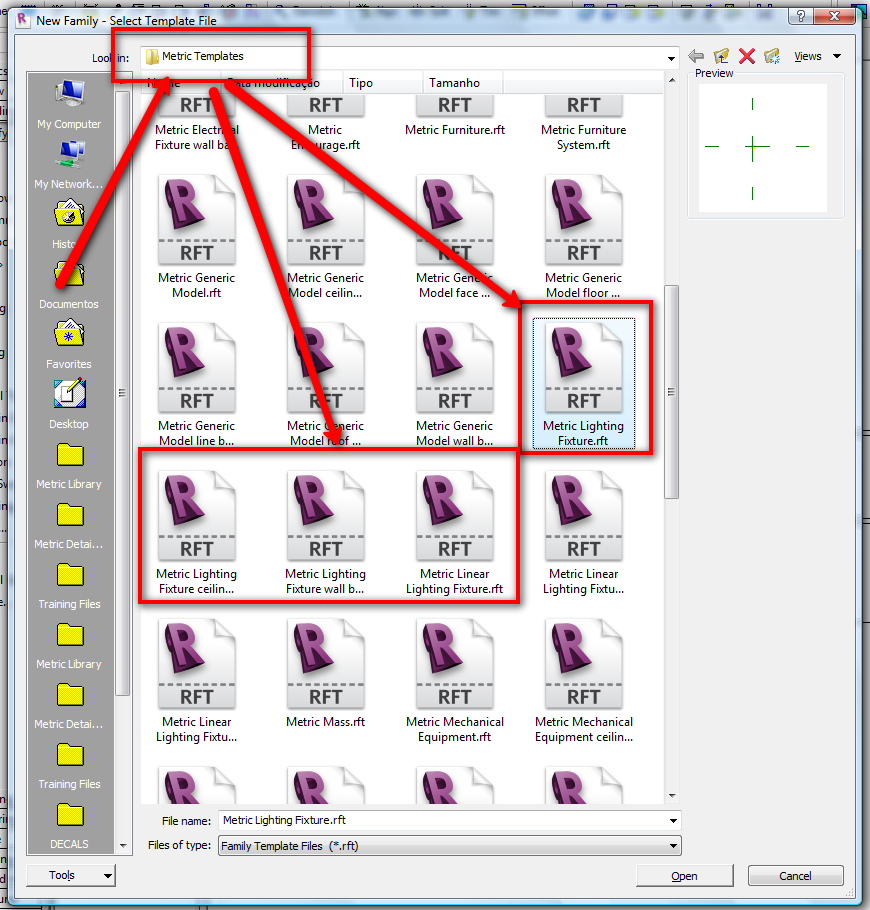Screen dimensions: 870x910
Task: Click the file list scroll up arrow
Action: click(672, 80)
